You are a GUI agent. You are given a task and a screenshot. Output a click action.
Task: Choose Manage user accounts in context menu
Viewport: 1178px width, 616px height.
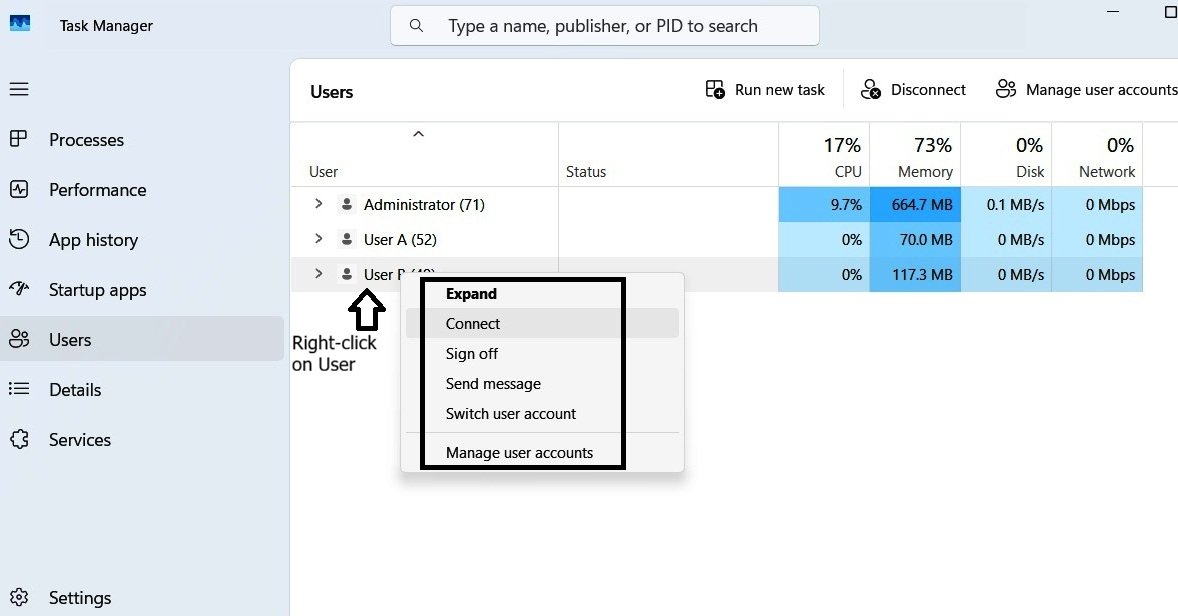pos(542,453)
